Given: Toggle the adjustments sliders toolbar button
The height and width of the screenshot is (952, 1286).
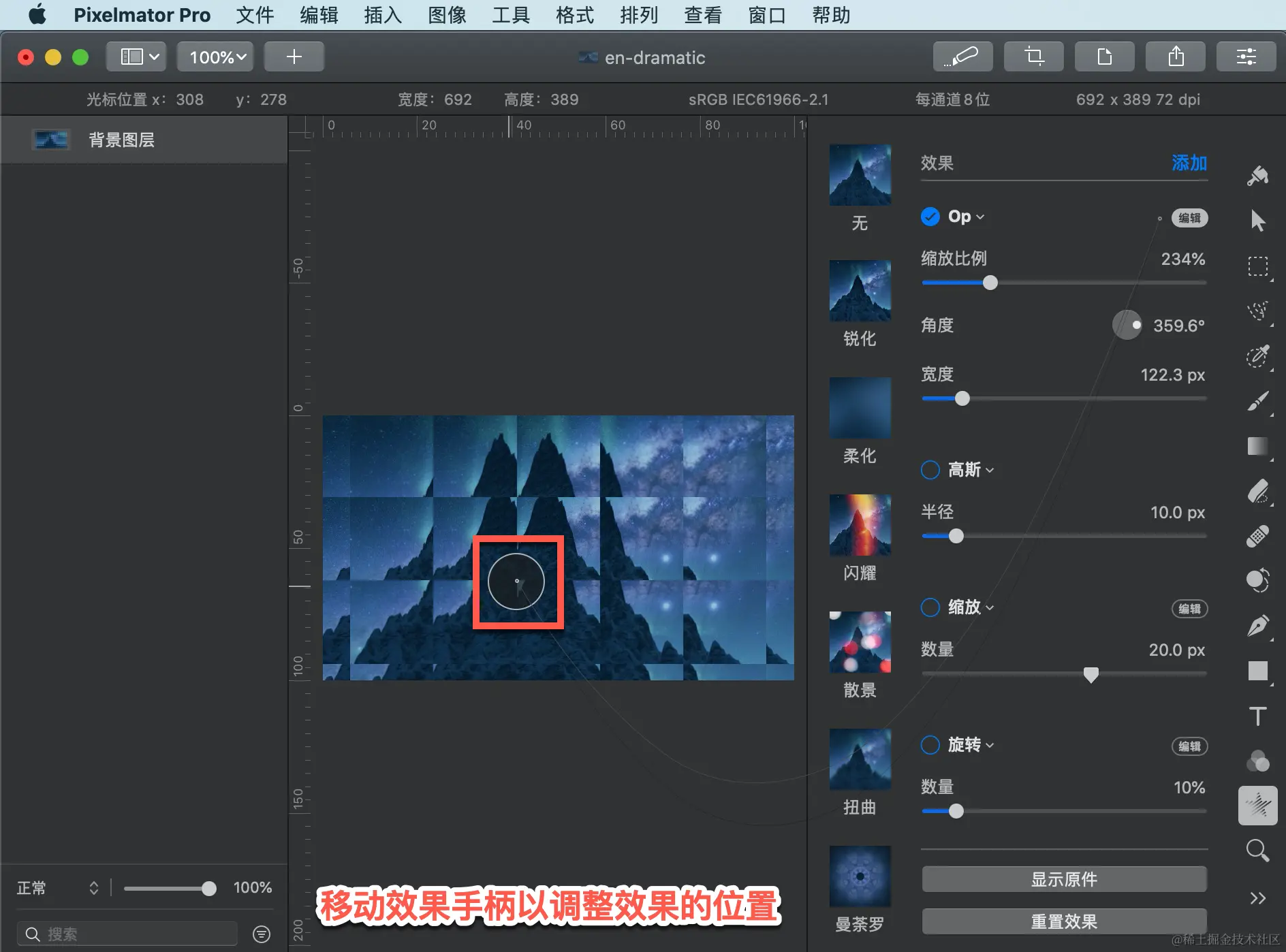Looking at the screenshot, I should [1246, 57].
